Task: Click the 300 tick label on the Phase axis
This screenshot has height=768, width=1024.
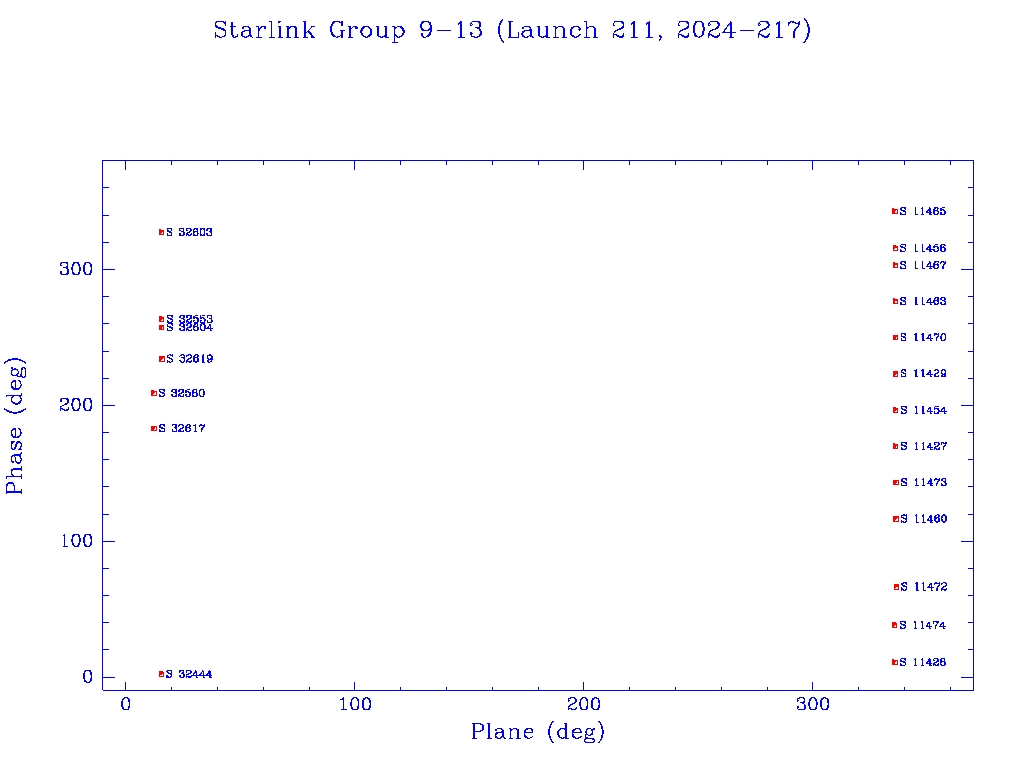Action: click(76, 269)
